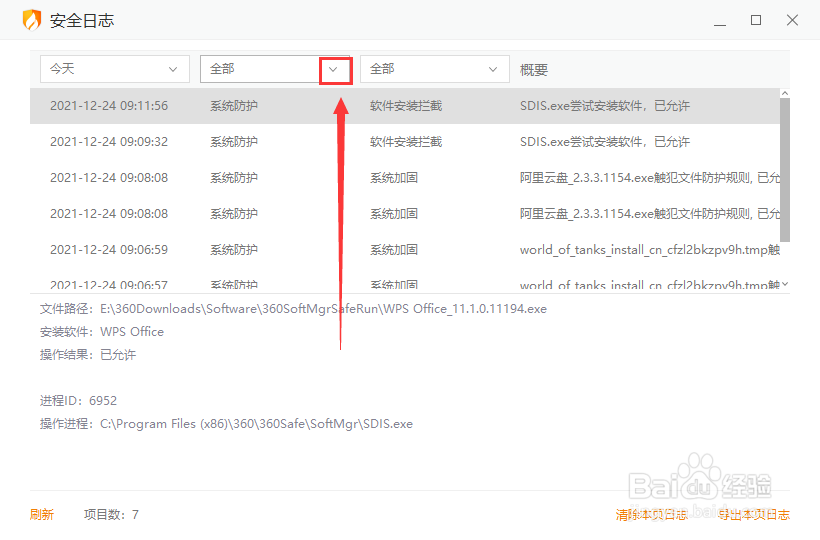Select log entry at 2021-12-24 09:11:56
Screen dimensions: 820x540
(x=405, y=106)
